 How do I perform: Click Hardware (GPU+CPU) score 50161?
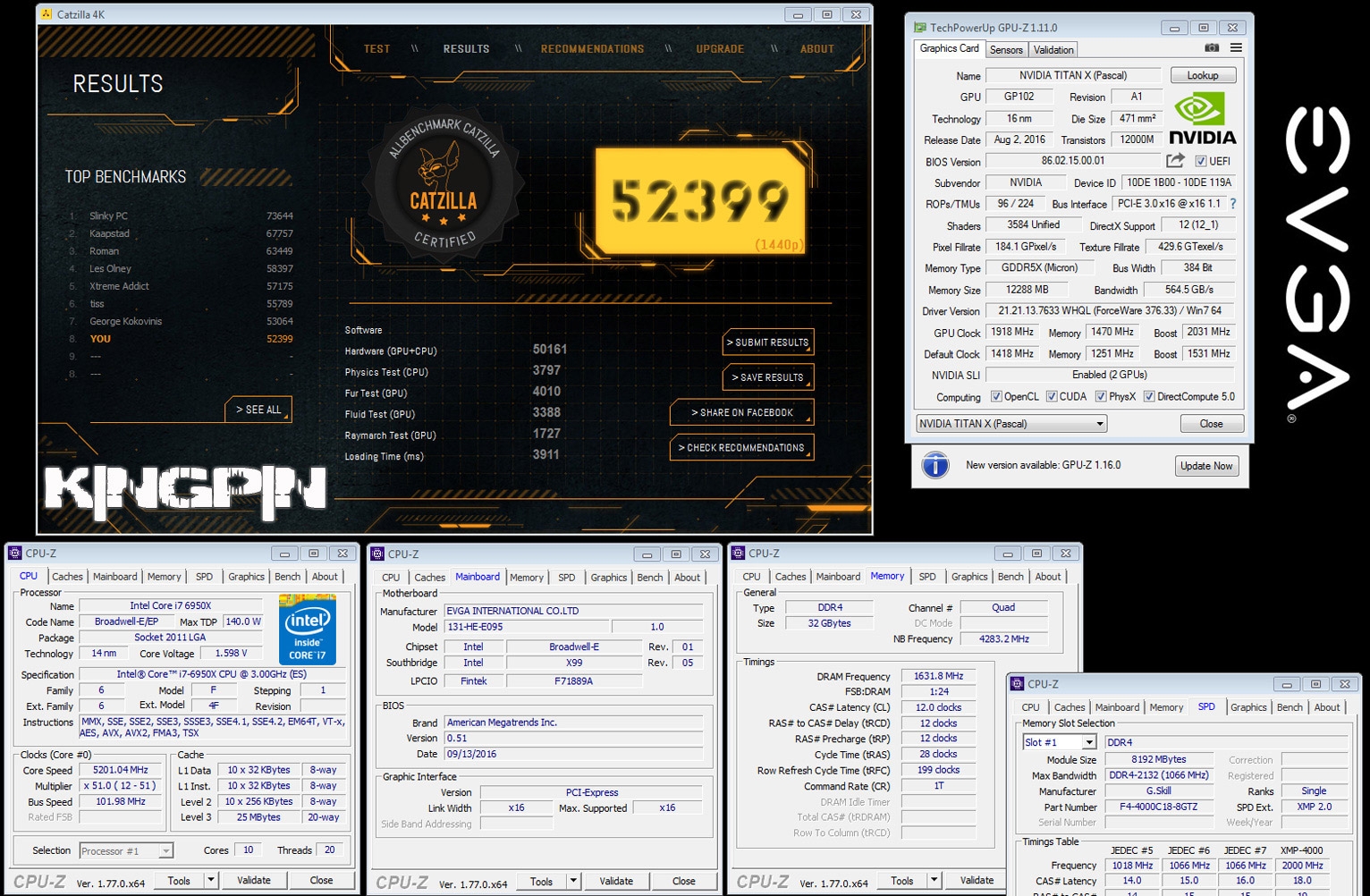[x=550, y=350]
